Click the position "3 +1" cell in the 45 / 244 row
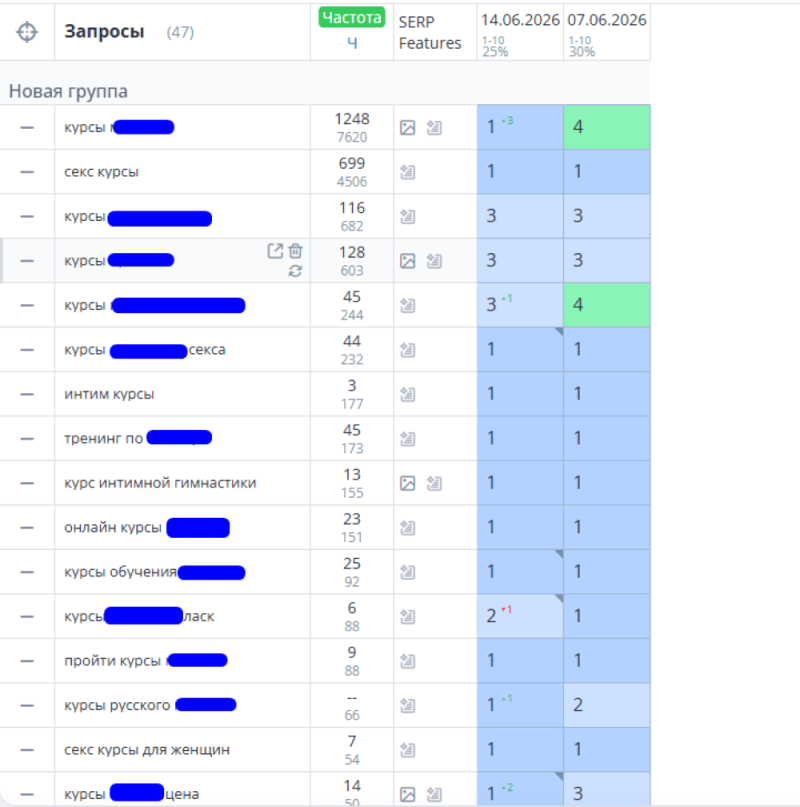 pyautogui.click(x=520, y=305)
